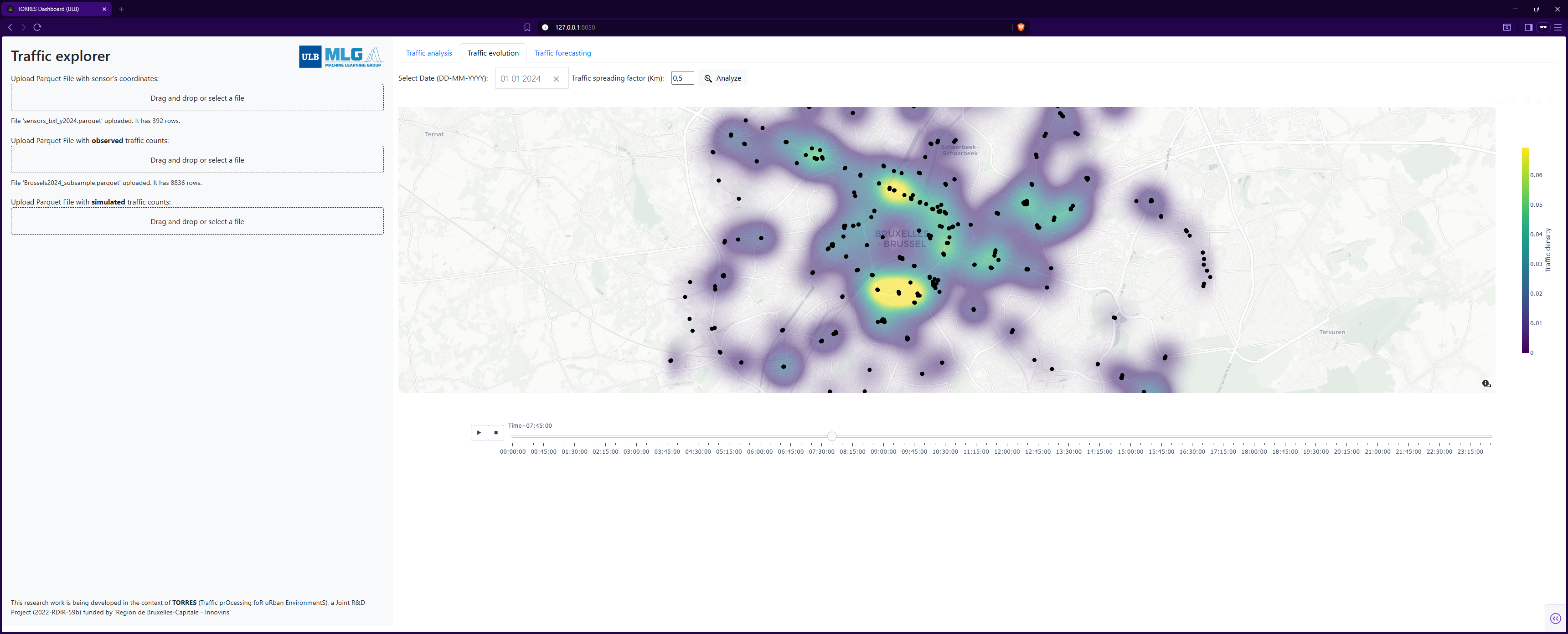The height and width of the screenshot is (634, 1568).
Task: Stop the traffic animation playback
Action: [495, 433]
